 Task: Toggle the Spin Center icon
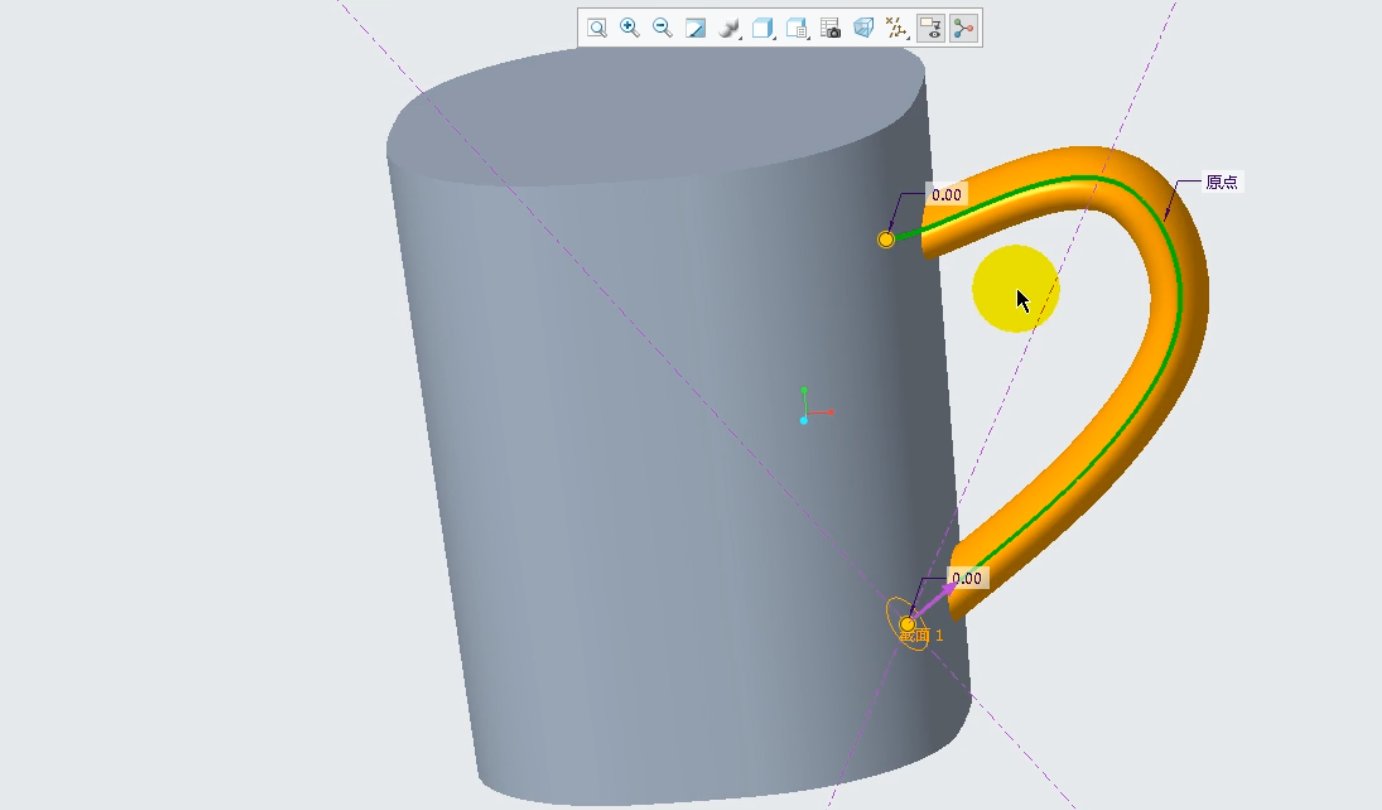coord(964,28)
